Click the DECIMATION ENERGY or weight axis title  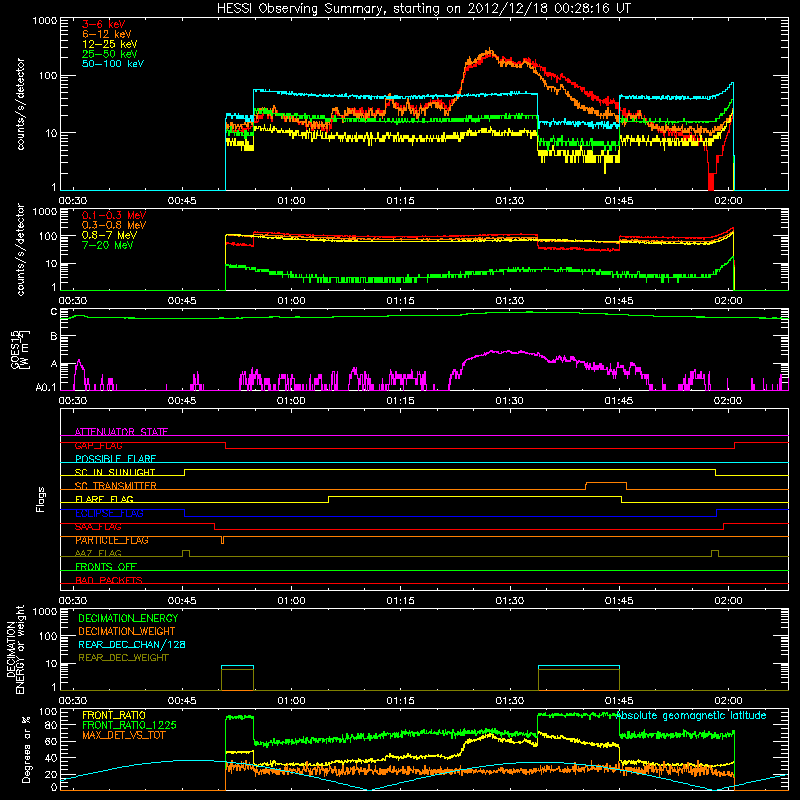tap(15, 649)
